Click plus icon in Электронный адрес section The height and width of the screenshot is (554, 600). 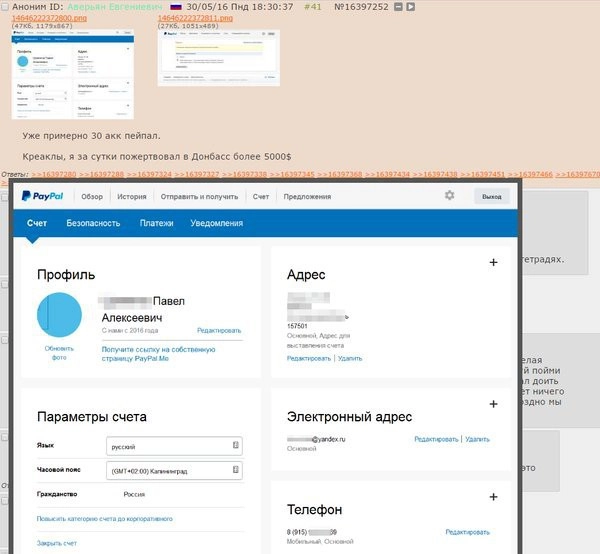tap(493, 404)
